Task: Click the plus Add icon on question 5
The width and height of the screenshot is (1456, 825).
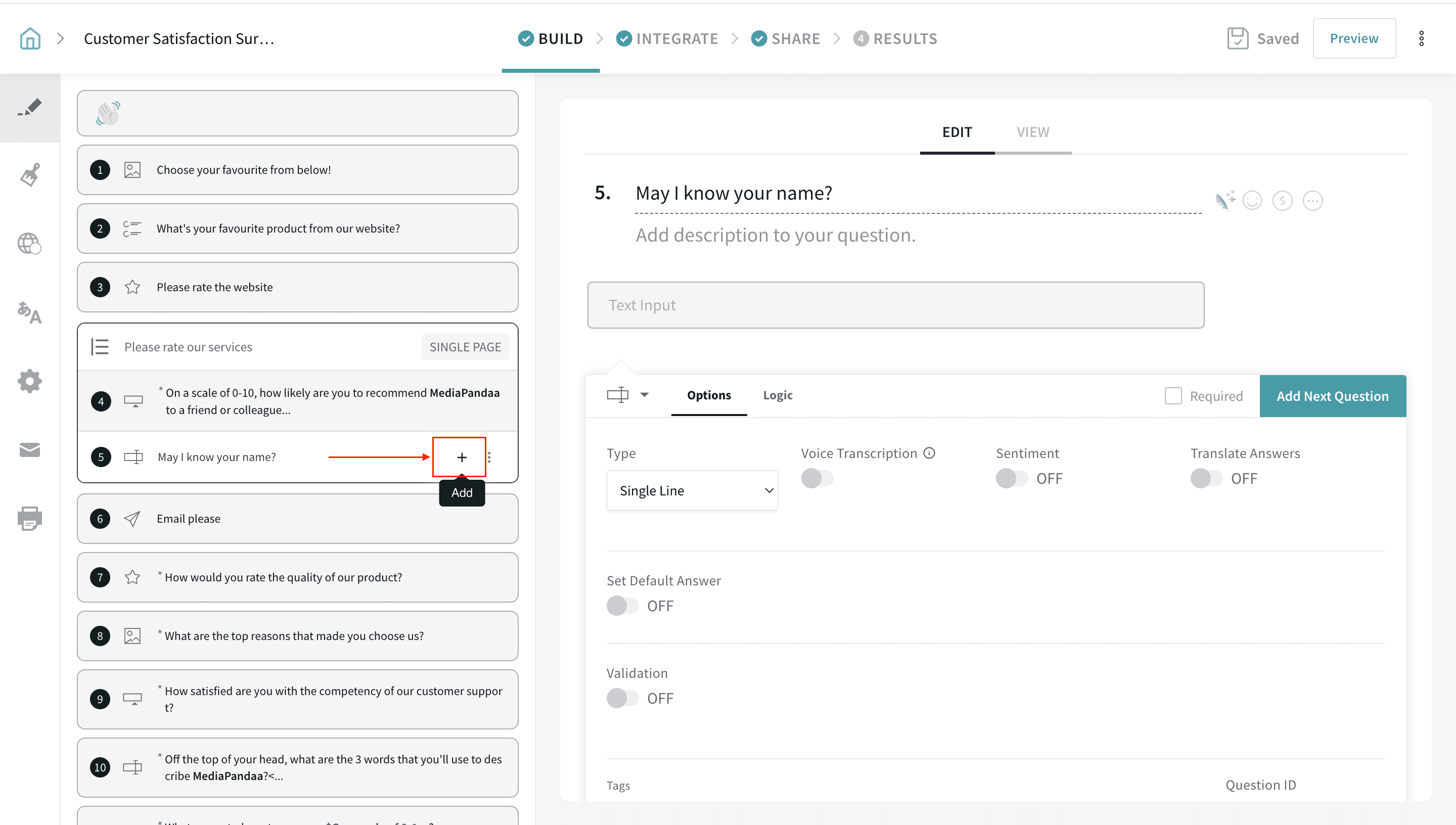Action: click(x=461, y=457)
